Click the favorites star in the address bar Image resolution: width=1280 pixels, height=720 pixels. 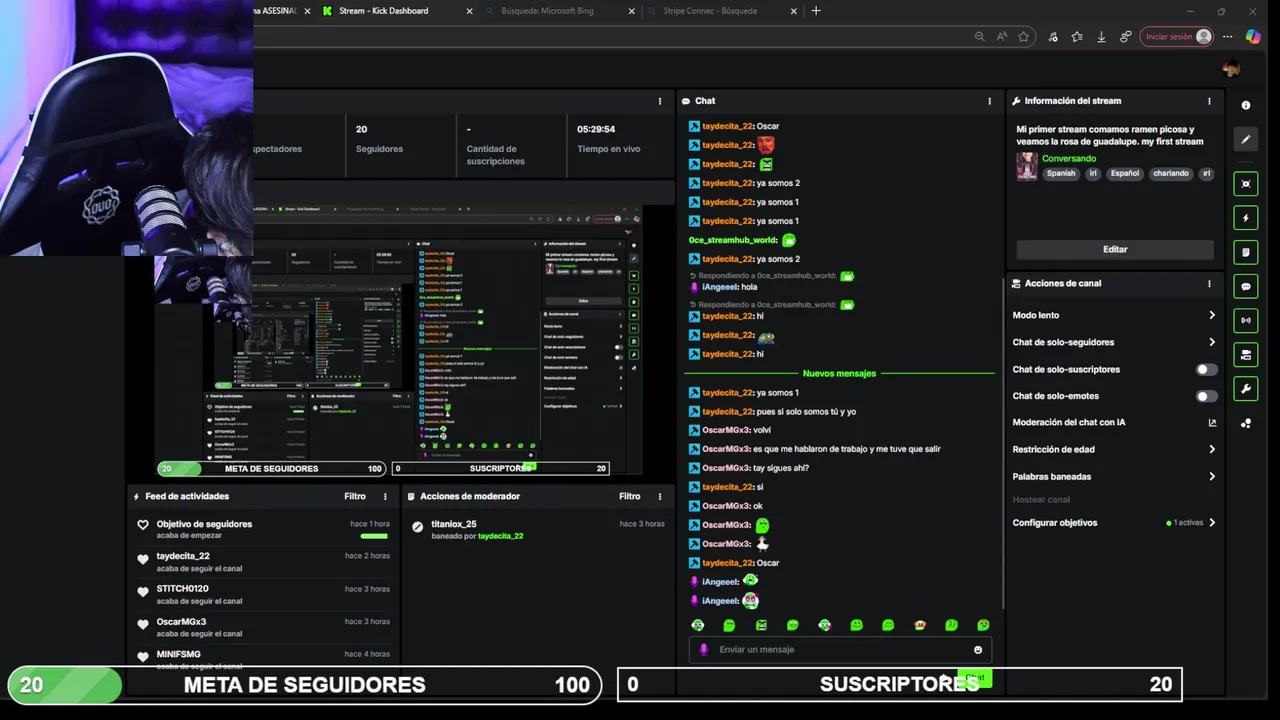point(1024,36)
